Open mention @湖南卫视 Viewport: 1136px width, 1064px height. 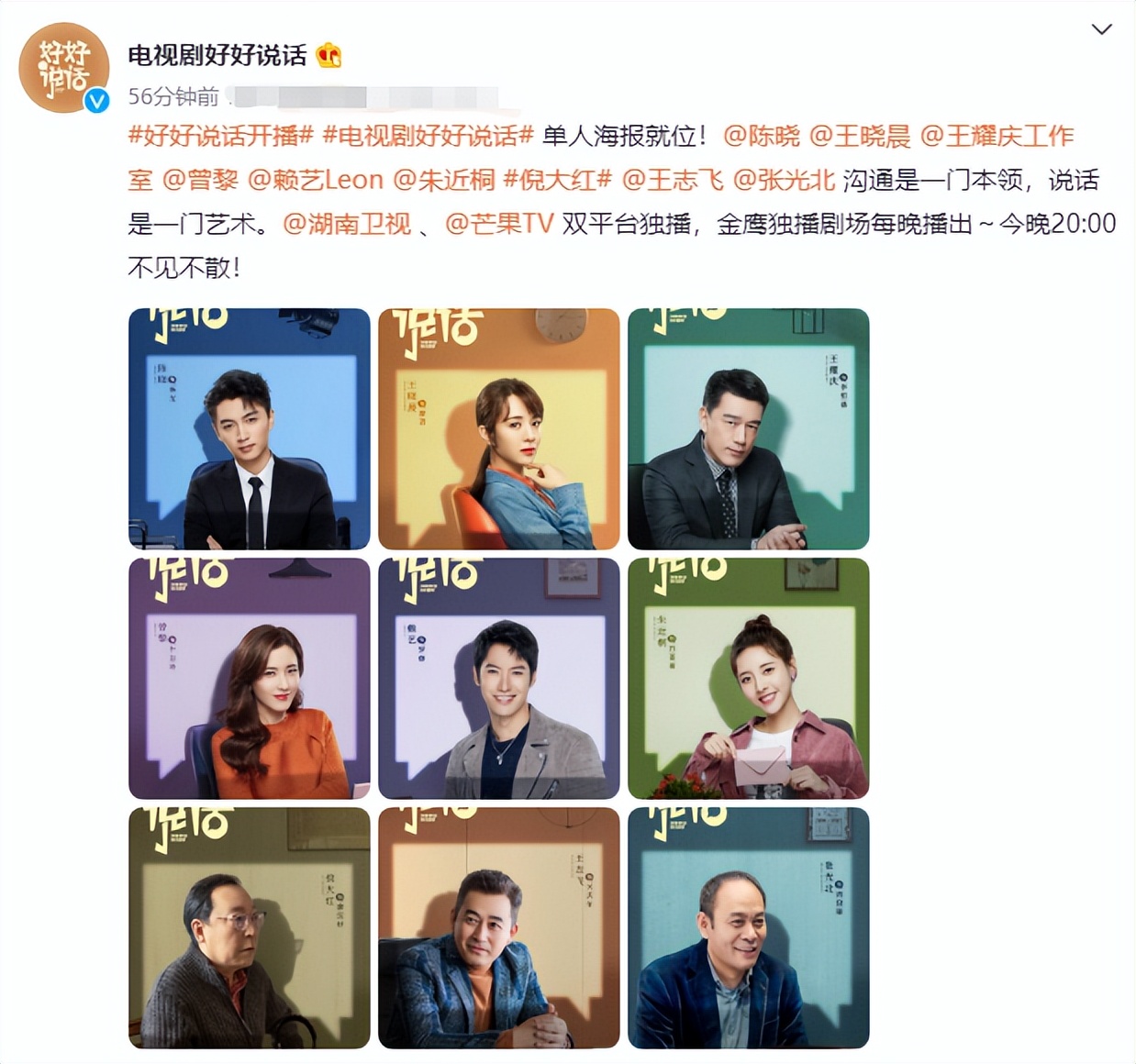click(347, 224)
